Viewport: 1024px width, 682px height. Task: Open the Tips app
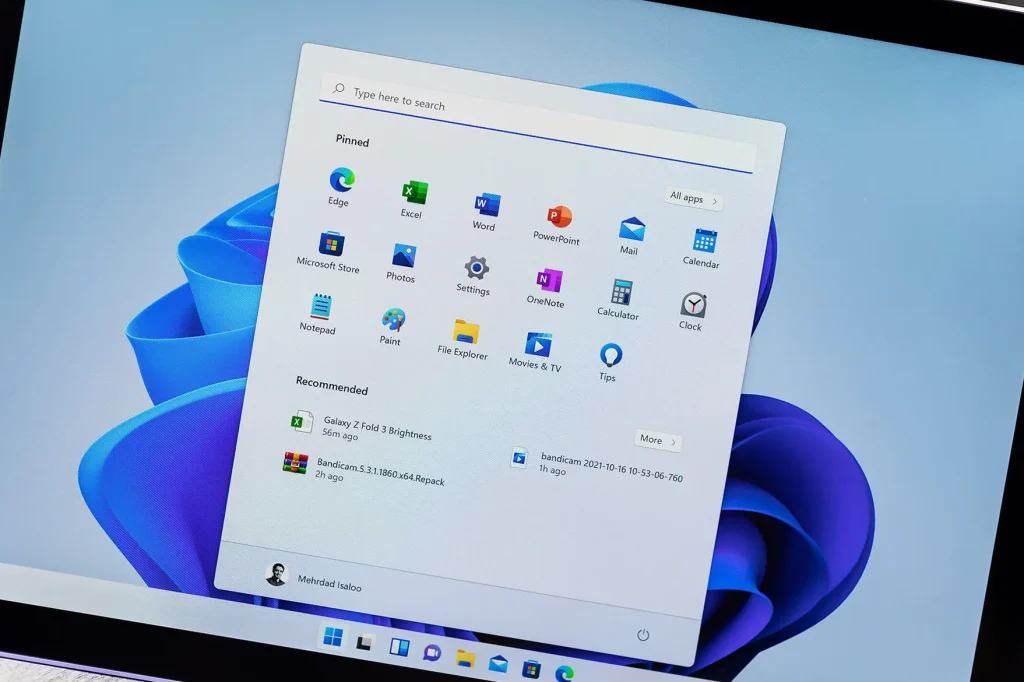point(609,363)
